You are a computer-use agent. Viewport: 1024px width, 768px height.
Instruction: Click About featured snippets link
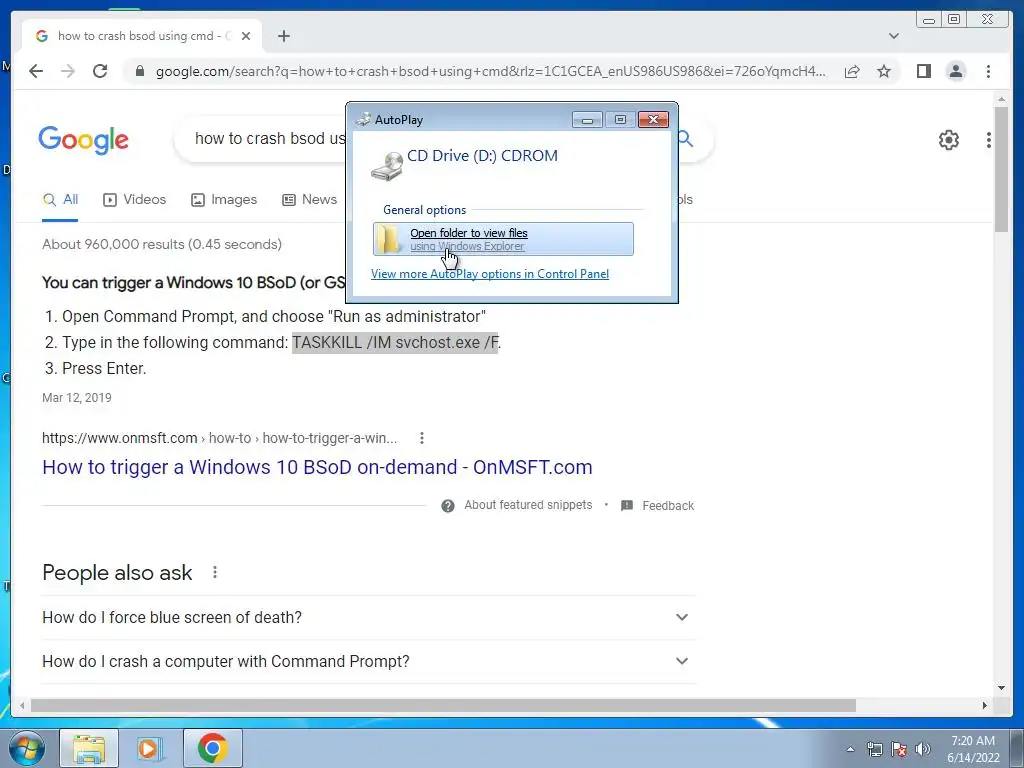click(528, 505)
